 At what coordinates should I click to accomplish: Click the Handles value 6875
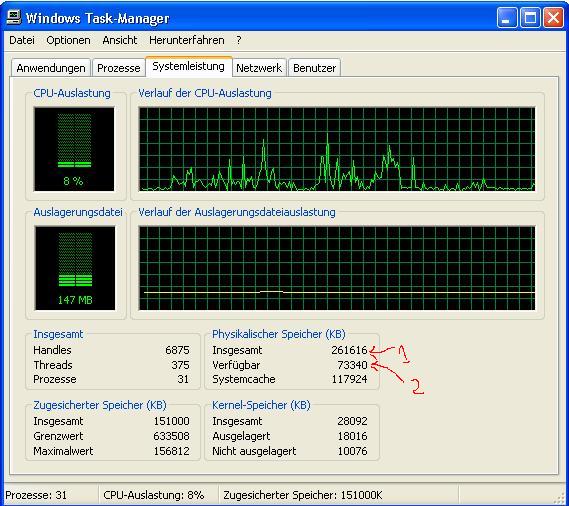177,350
